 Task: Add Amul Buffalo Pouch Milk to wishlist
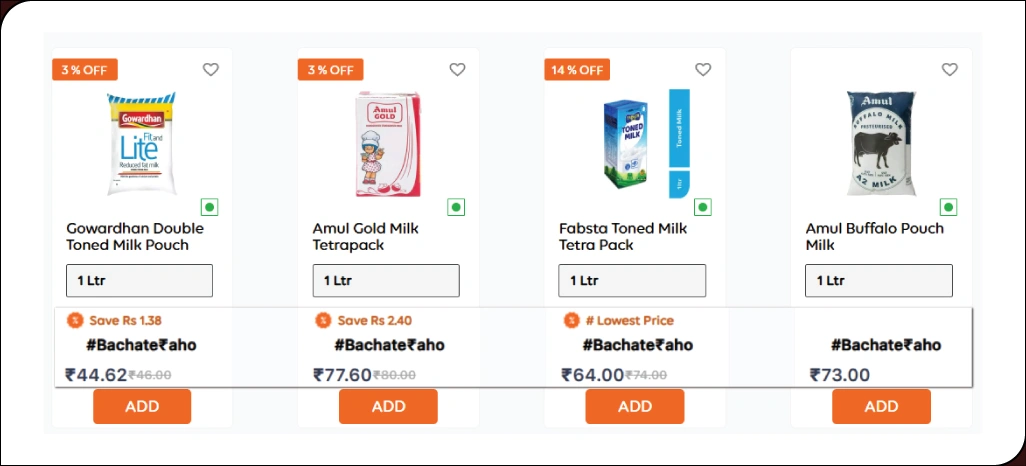pos(950,70)
